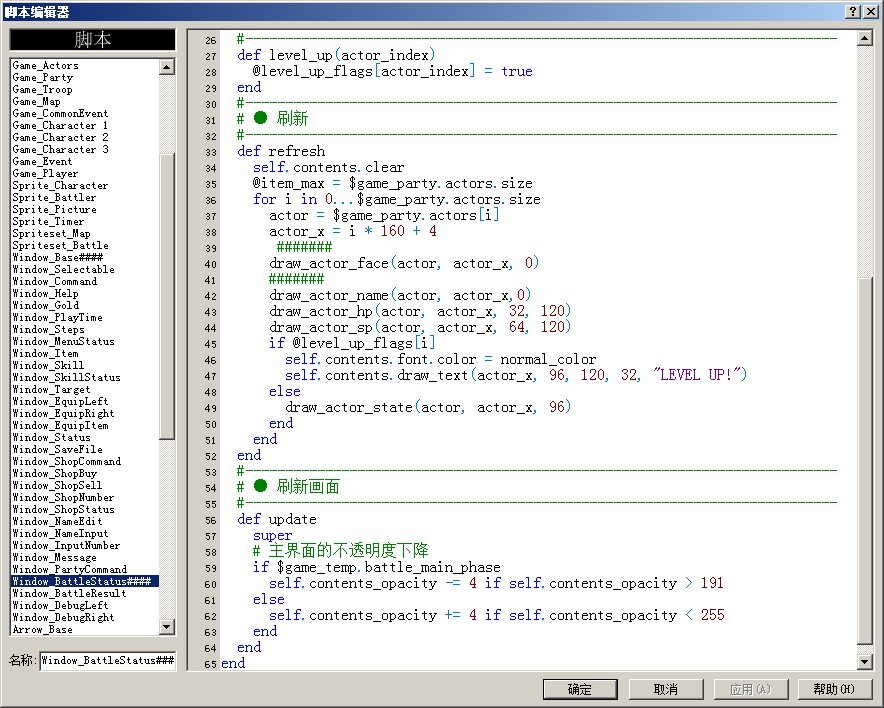Screen dimensions: 884x708
Task: Click the title bar question mark help icon
Action: (x=853, y=11)
